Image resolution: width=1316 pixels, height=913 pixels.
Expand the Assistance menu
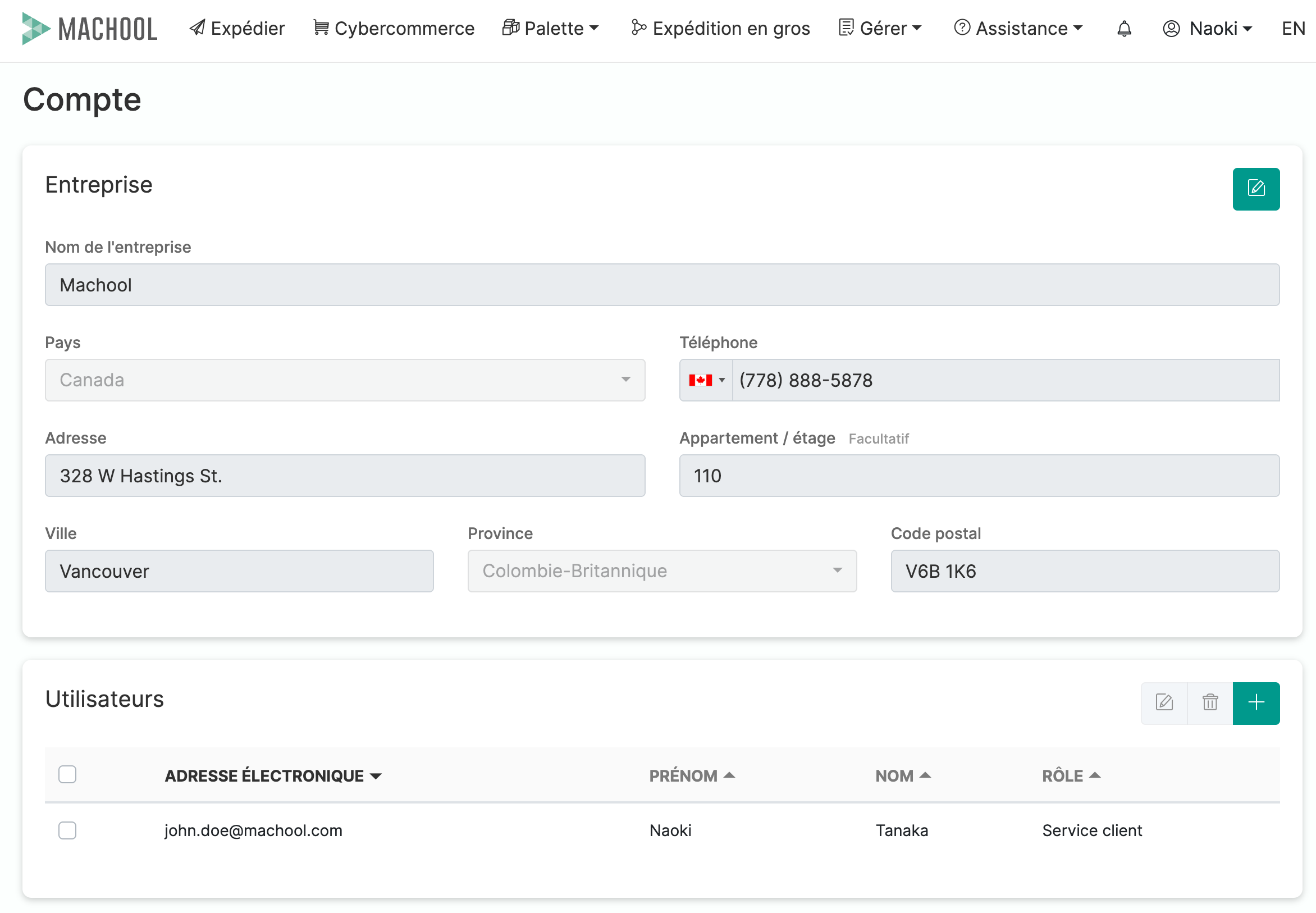pos(1018,29)
